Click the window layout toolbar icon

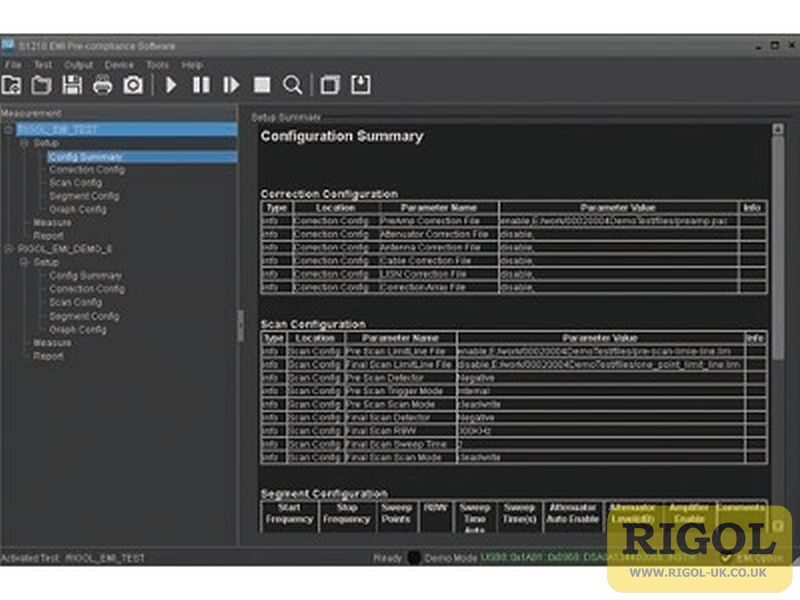(330, 85)
